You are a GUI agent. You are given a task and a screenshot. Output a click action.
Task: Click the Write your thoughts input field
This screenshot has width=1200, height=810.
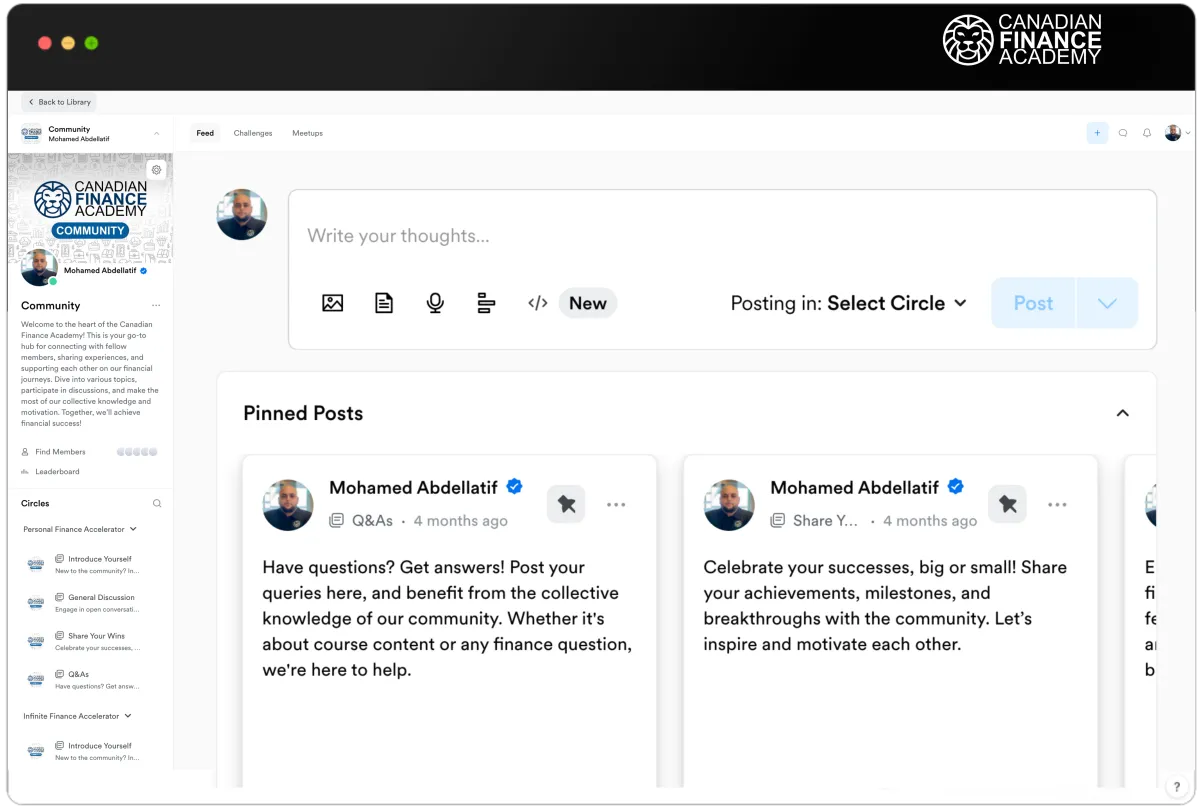click(x=700, y=236)
